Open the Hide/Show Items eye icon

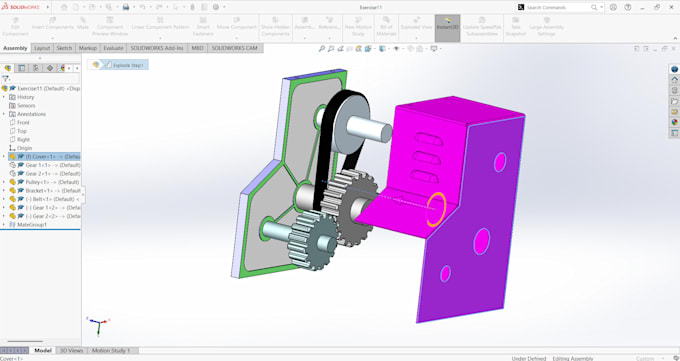coord(396,49)
